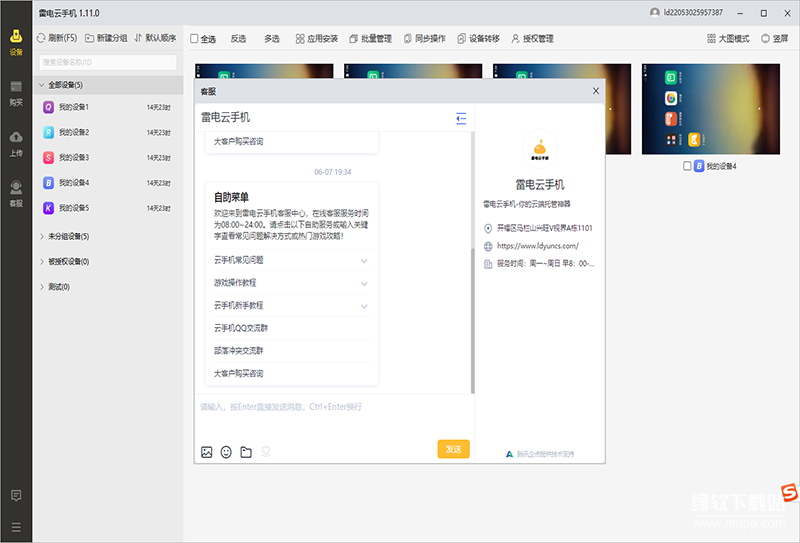The height and width of the screenshot is (543, 800).
Task: Open the ldyuncs.com website link
Action: [537, 246]
